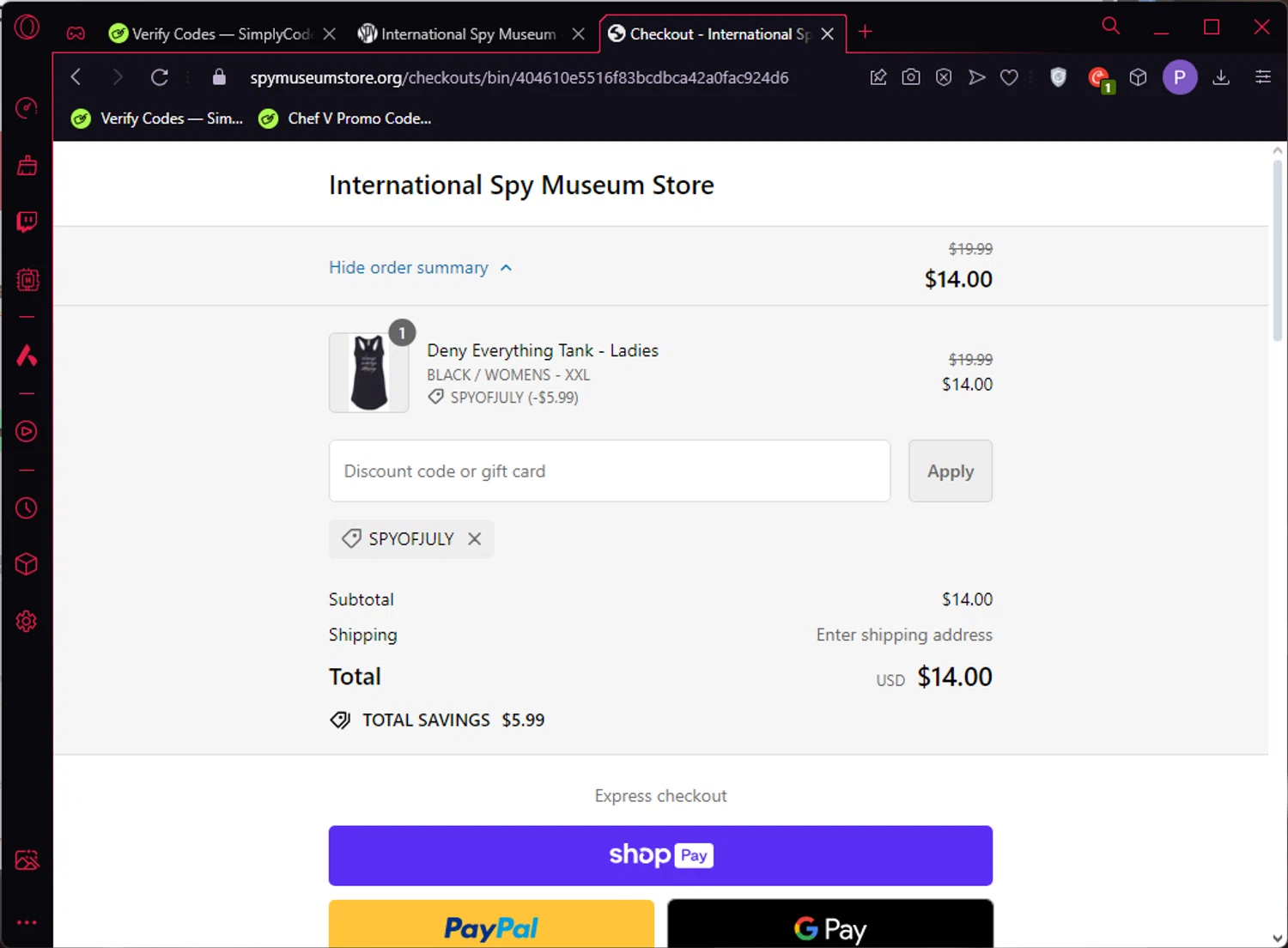Image resolution: width=1288 pixels, height=948 pixels.
Task: Click the 'Enter shipping address' text
Action: point(904,635)
